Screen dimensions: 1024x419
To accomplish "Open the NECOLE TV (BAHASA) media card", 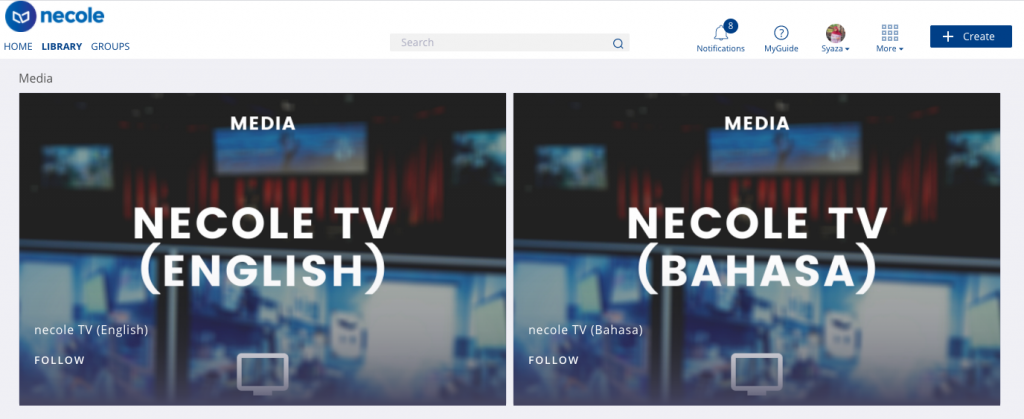I will tap(756, 249).
